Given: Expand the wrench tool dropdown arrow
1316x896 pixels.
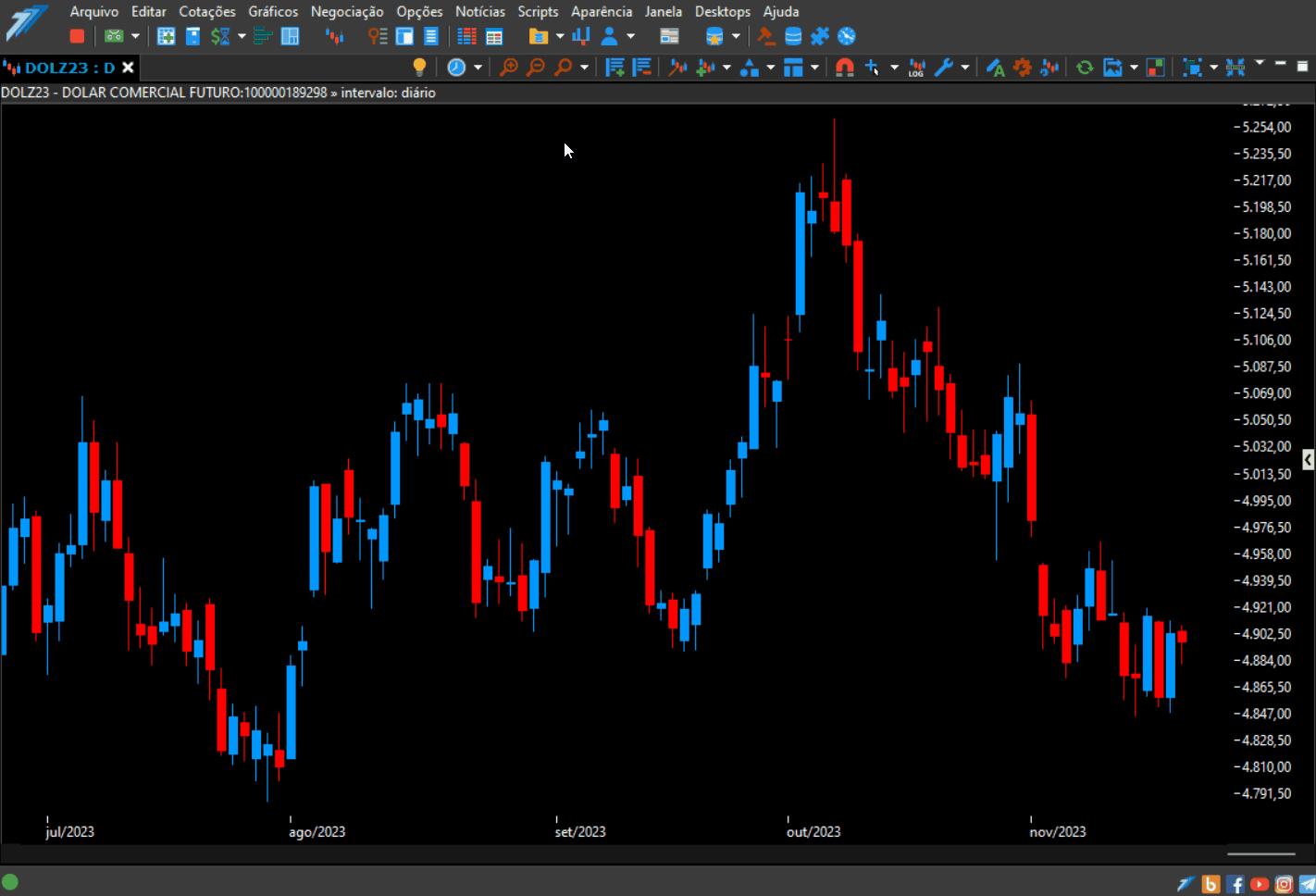Looking at the screenshot, I should (964, 67).
